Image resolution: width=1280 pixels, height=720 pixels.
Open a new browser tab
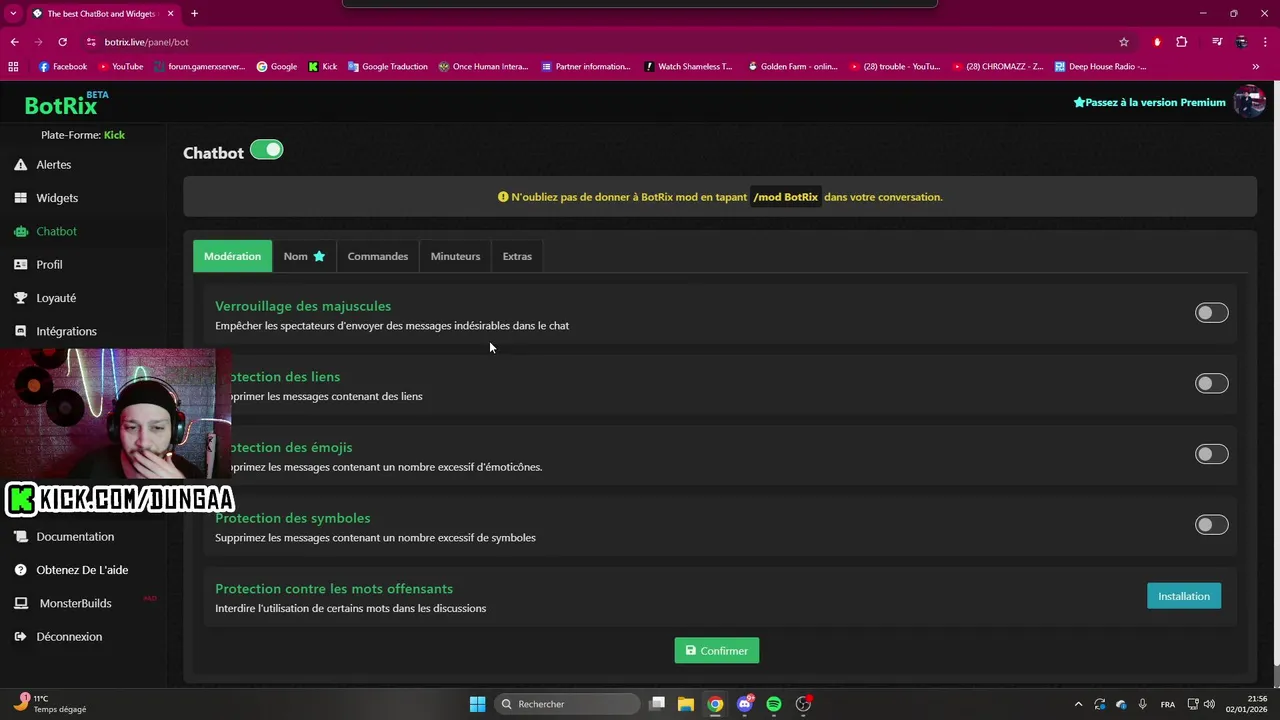click(194, 14)
